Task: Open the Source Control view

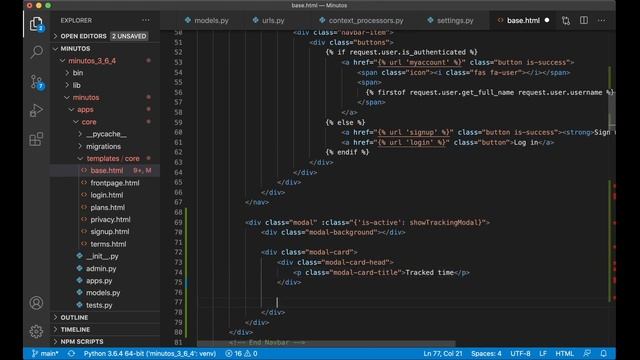Action: pos(36,82)
